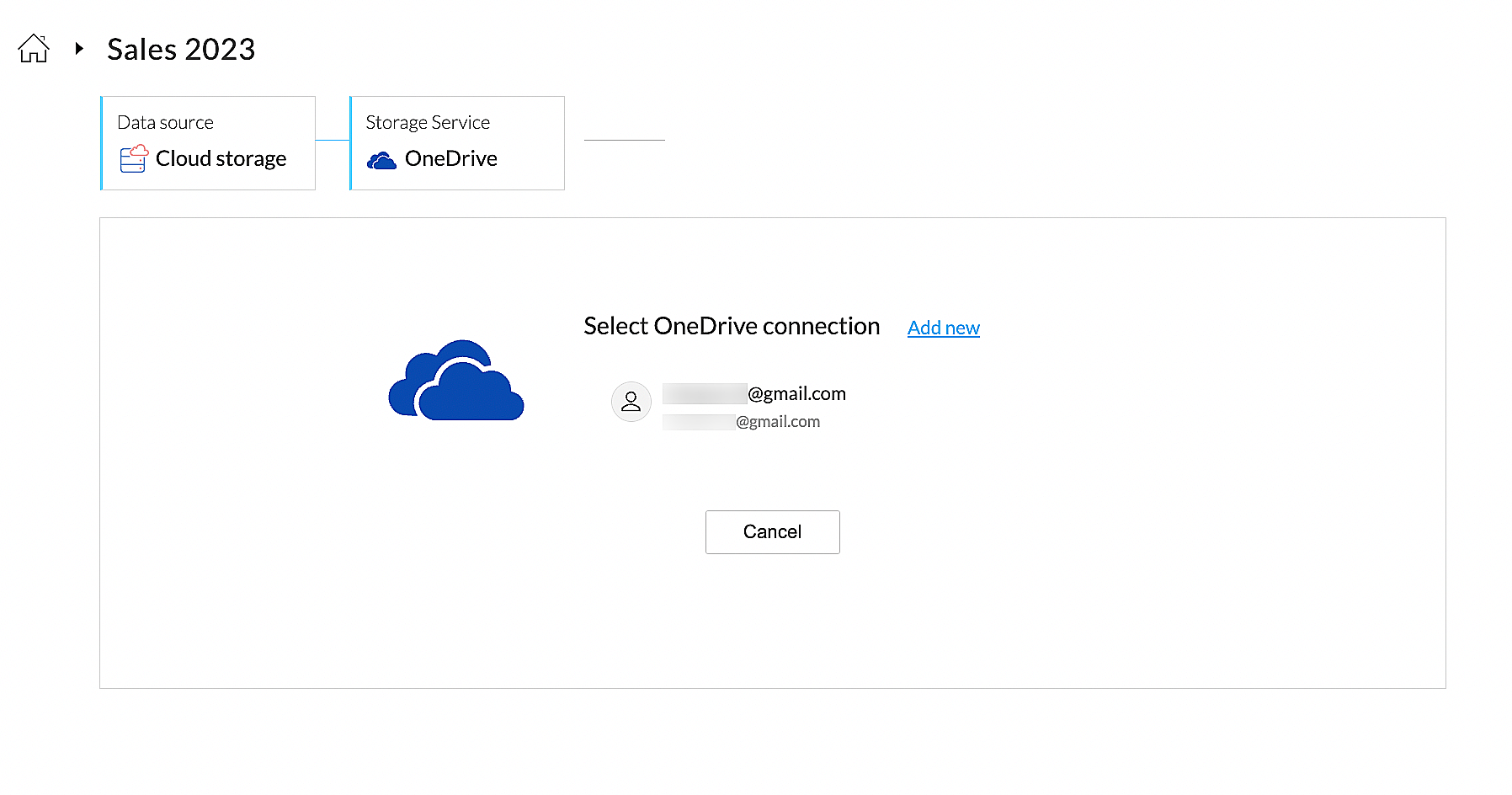Go to the home page icon
Screen dimensions: 1512x795
[x=34, y=49]
